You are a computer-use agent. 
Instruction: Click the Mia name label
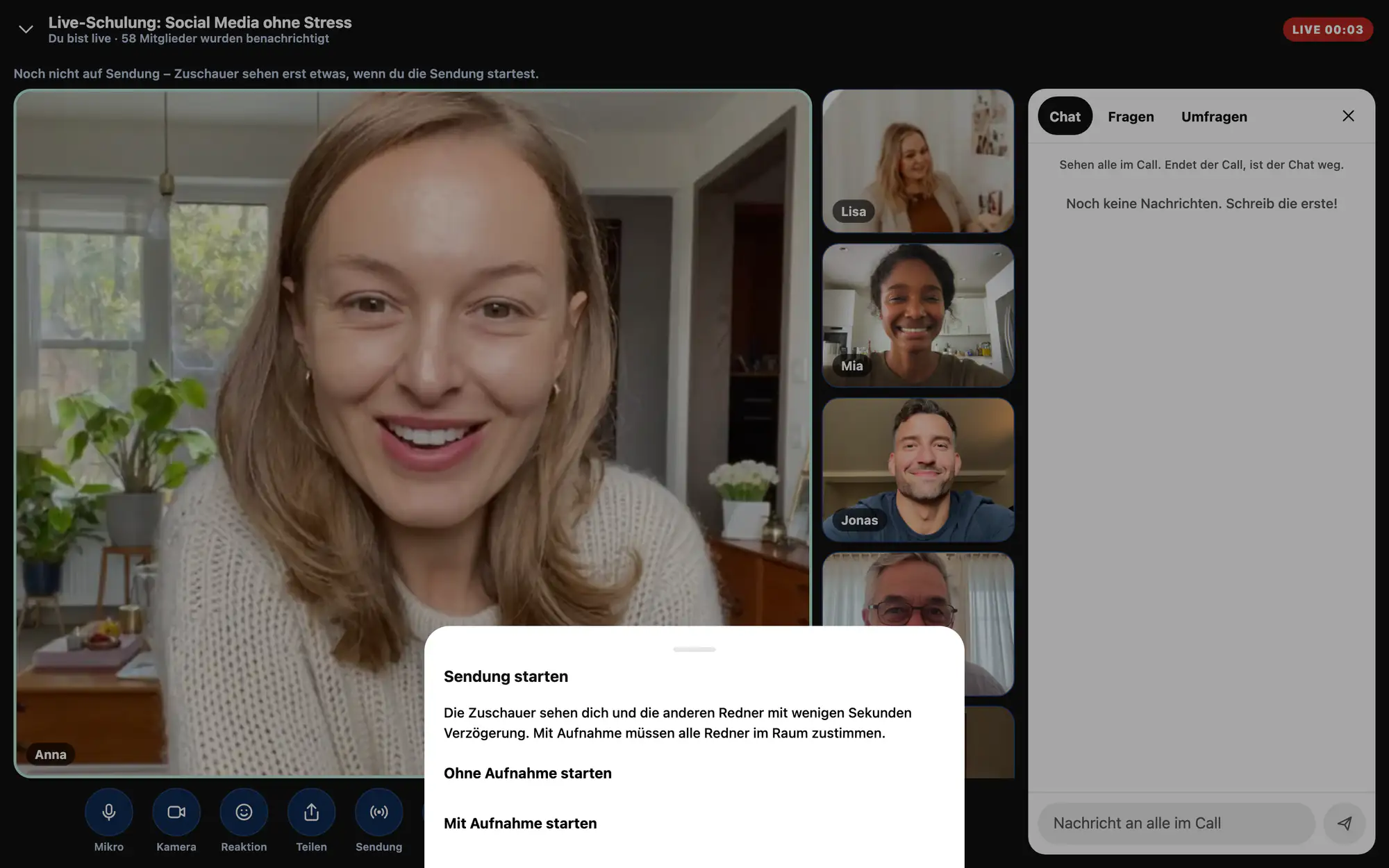(851, 365)
